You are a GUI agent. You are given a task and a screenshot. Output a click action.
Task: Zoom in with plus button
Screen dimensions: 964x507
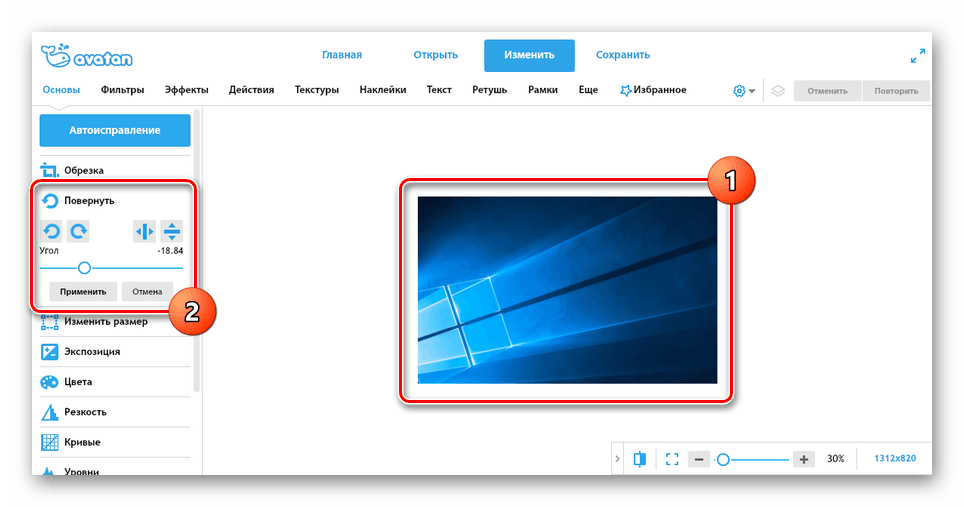point(804,459)
